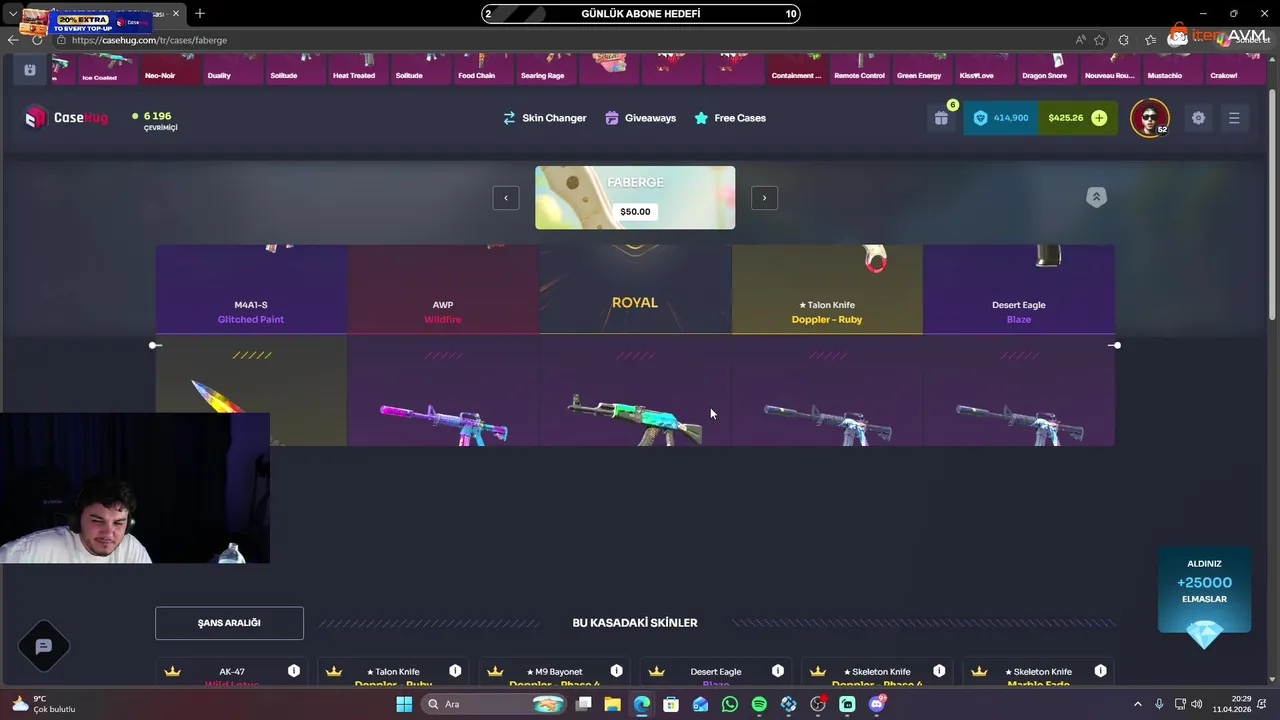Image resolution: width=1280 pixels, height=720 pixels.
Task: Open Heat Treated drop in live feed
Action: (354, 69)
